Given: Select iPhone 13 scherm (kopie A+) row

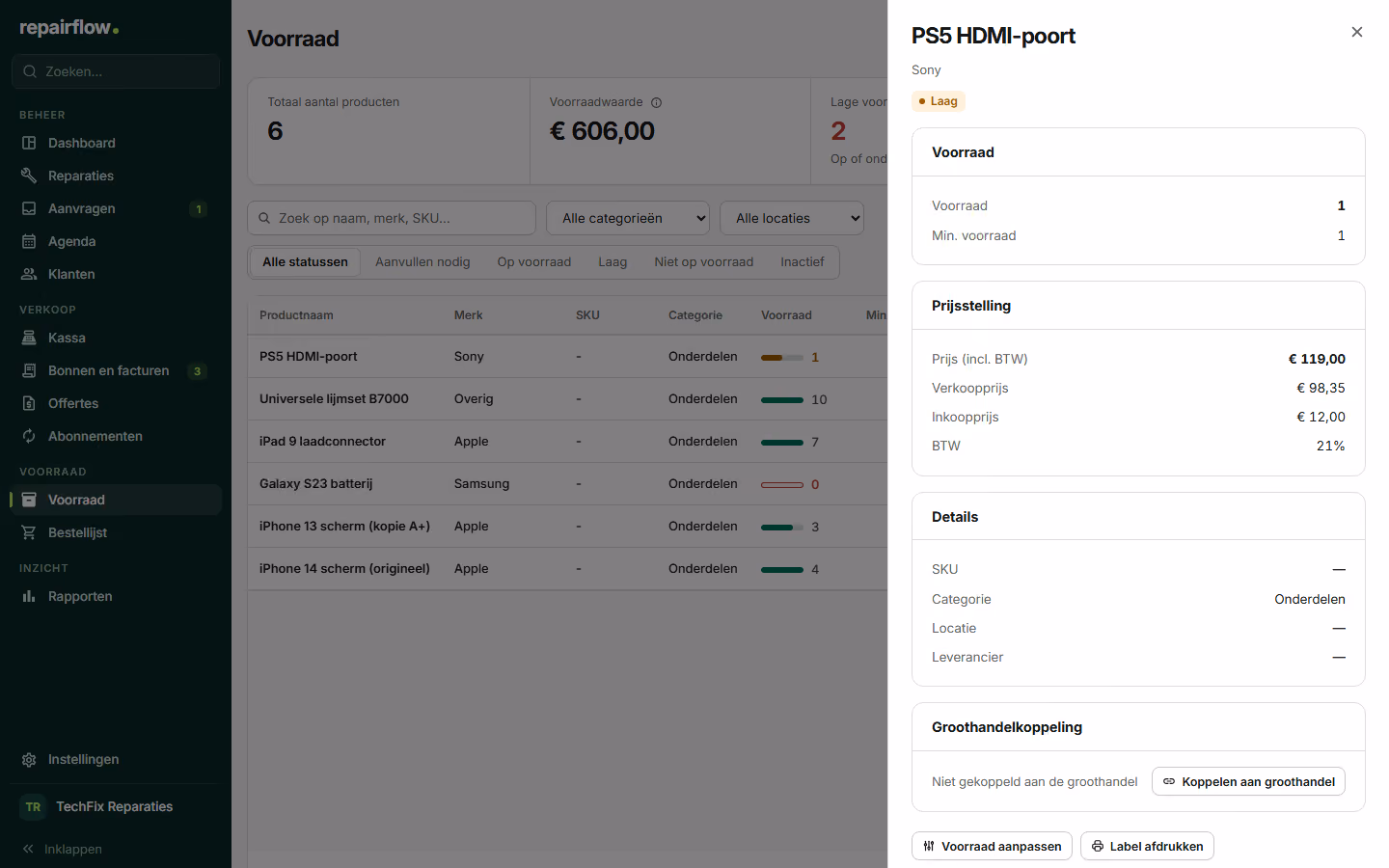Looking at the screenshot, I should click(567, 527).
